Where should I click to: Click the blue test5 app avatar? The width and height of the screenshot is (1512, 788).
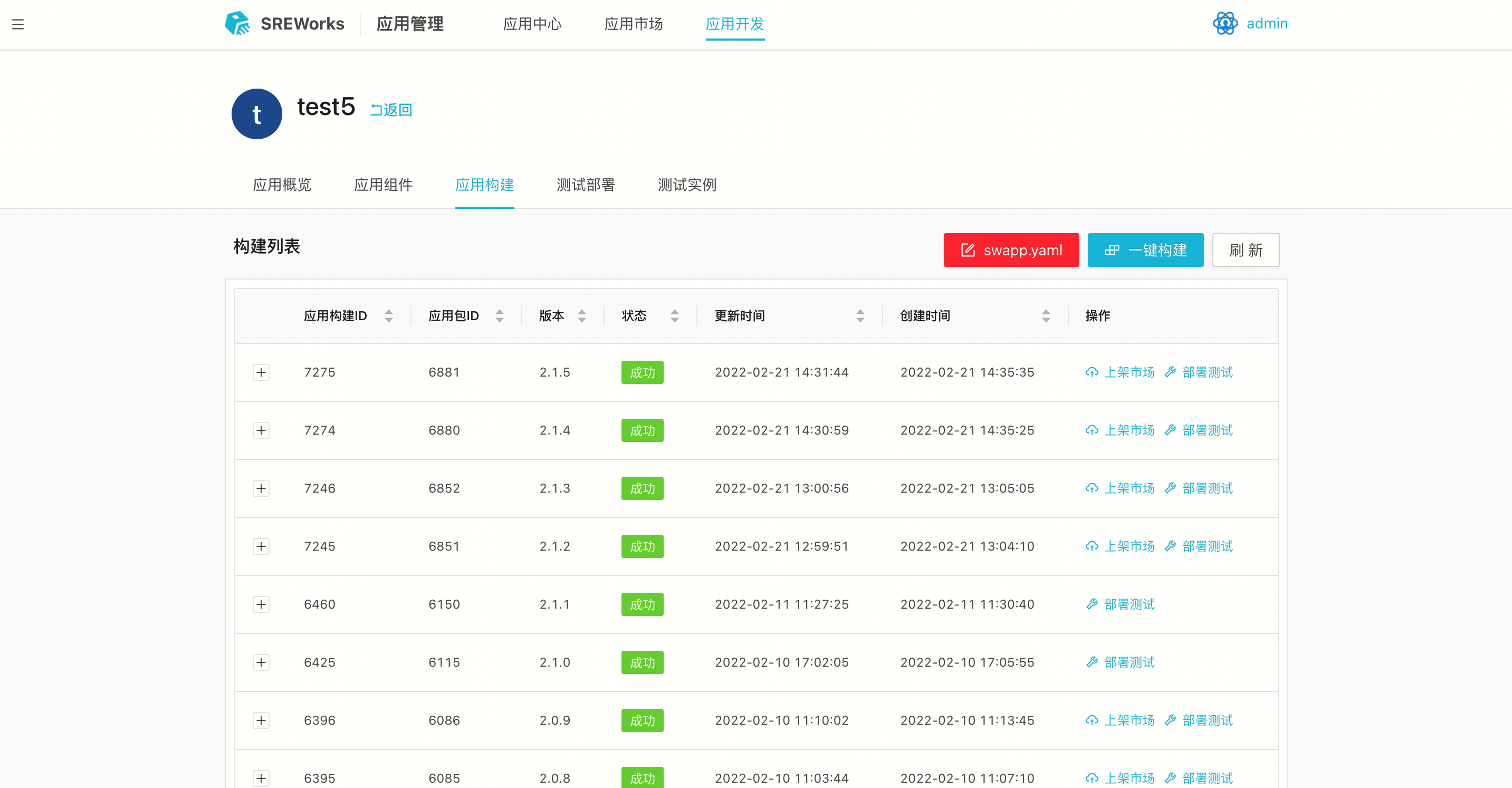(256, 114)
